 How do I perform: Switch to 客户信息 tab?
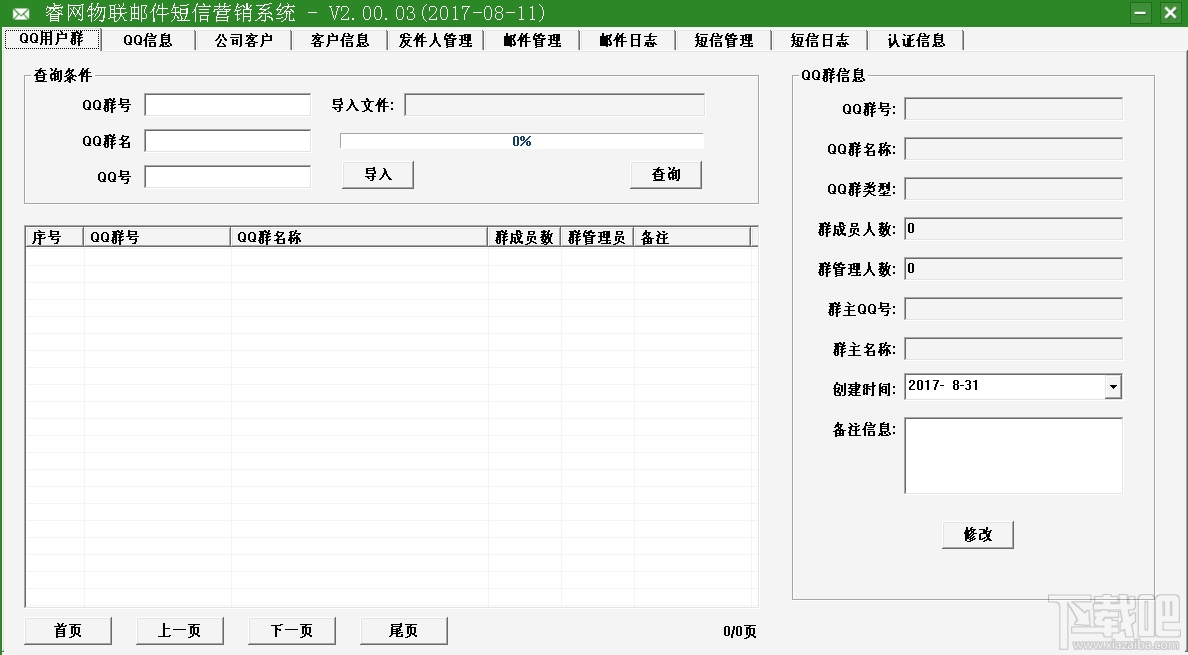pyautogui.click(x=339, y=40)
